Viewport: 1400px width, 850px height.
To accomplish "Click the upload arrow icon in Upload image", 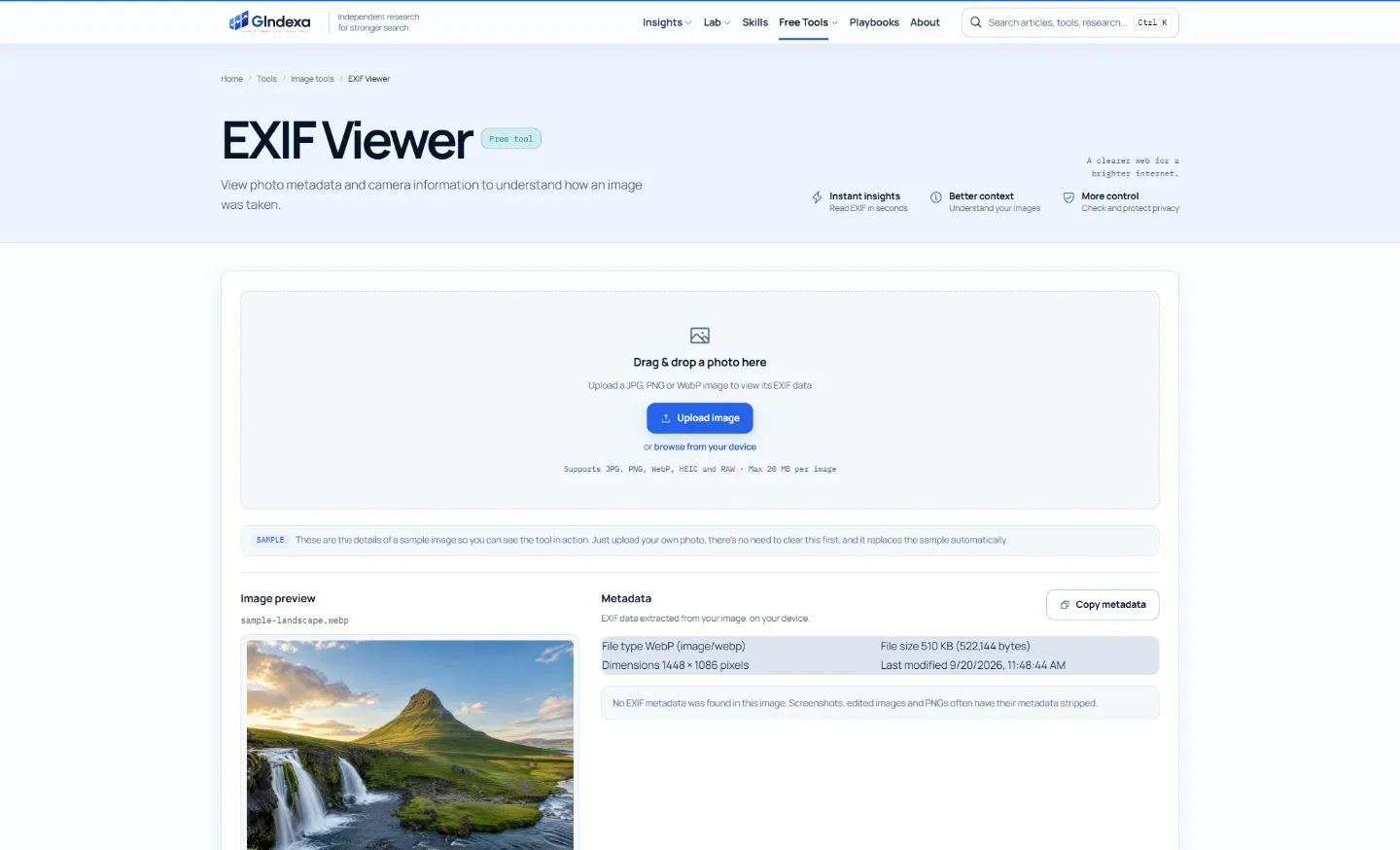I will pos(666,418).
